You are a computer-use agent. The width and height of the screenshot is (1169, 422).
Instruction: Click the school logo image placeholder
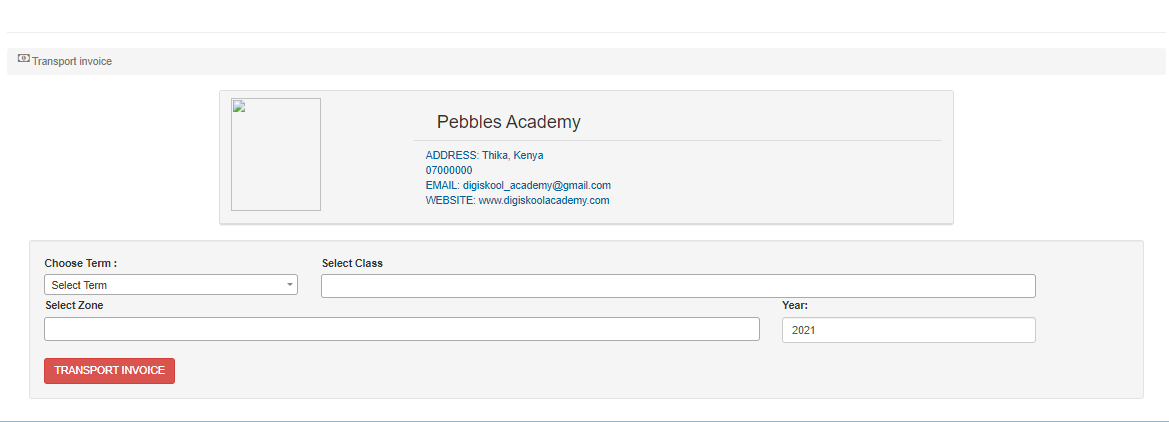(276, 154)
